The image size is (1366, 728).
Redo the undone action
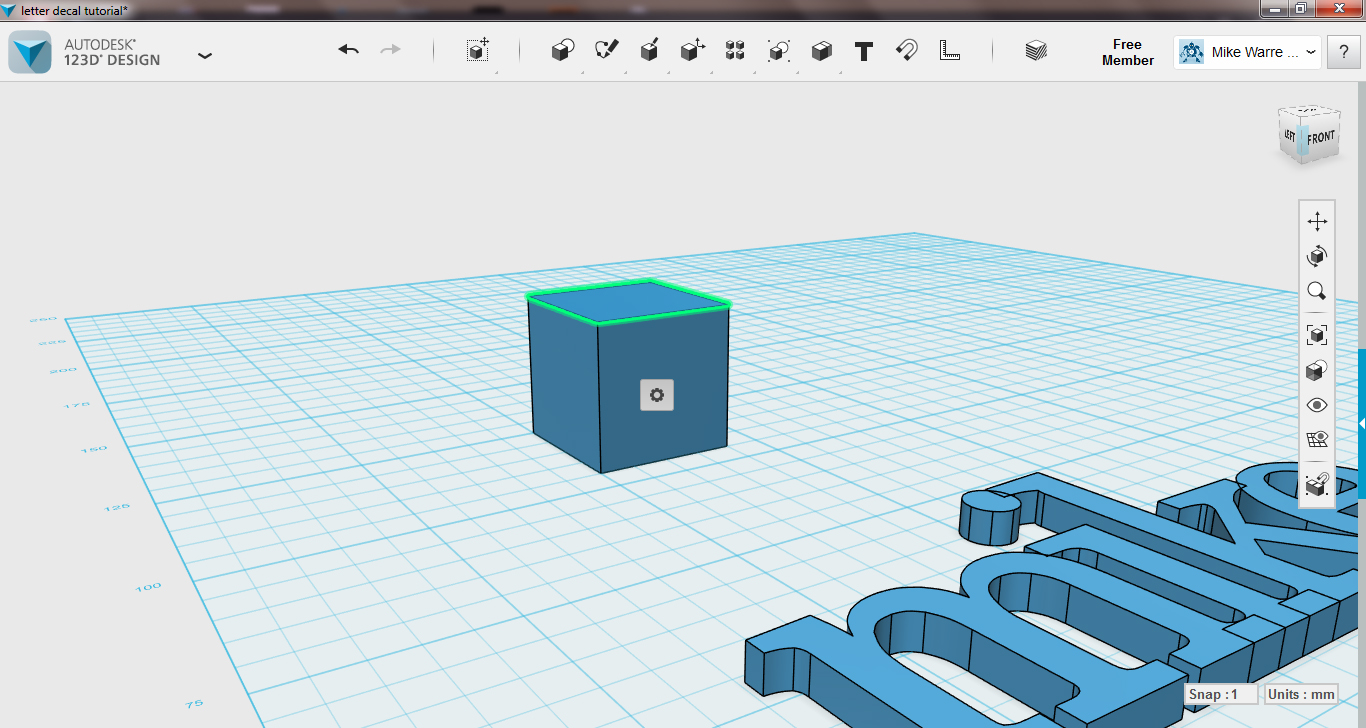(390, 50)
